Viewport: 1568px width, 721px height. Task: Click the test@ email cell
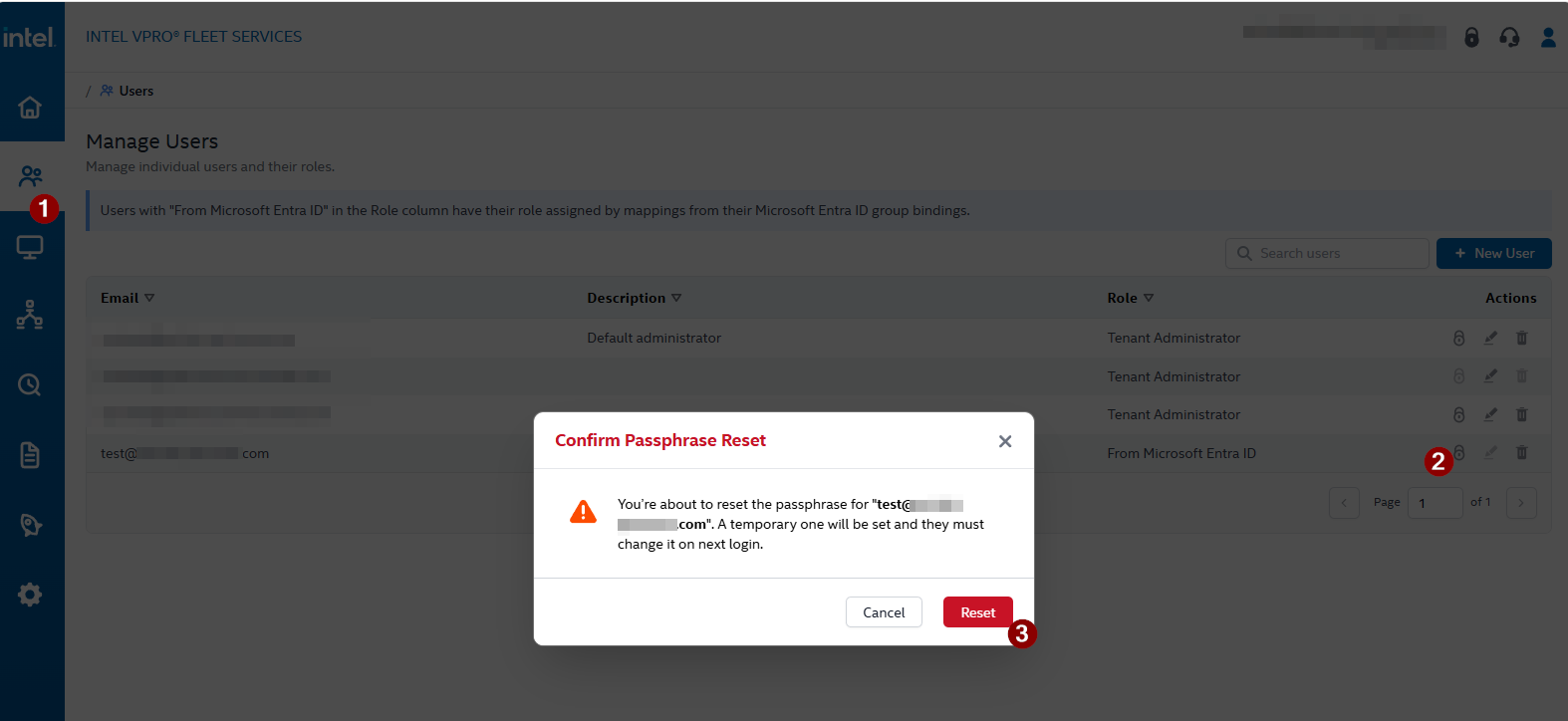tap(185, 453)
